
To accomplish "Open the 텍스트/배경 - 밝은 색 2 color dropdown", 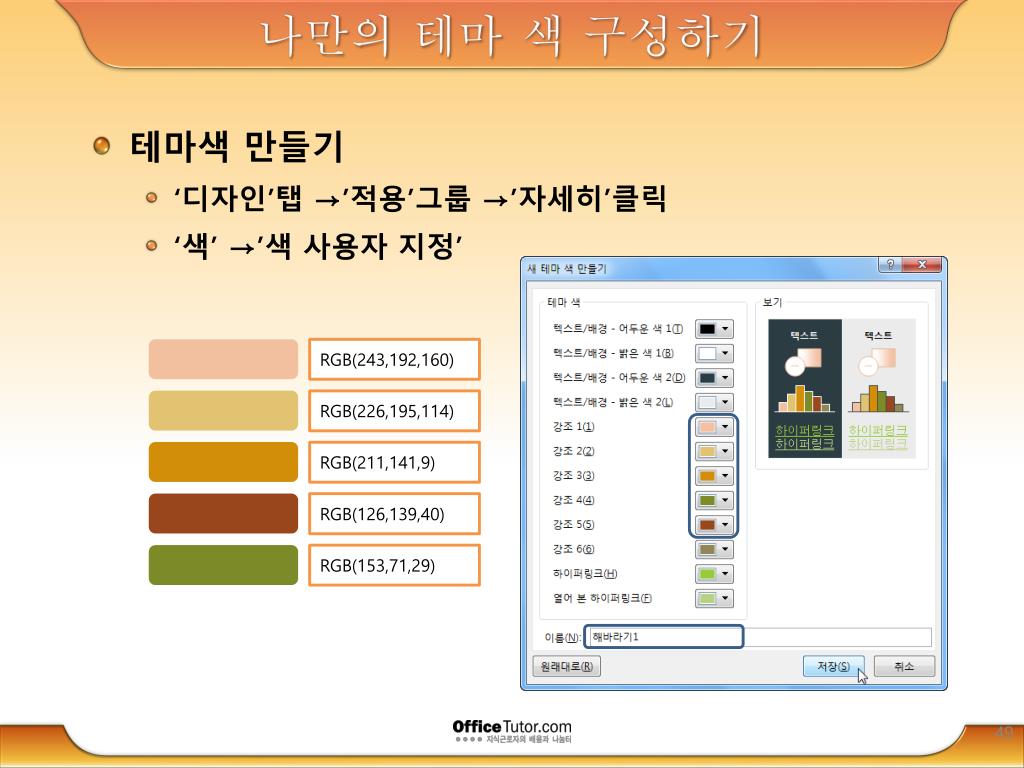I will click(x=714, y=402).
